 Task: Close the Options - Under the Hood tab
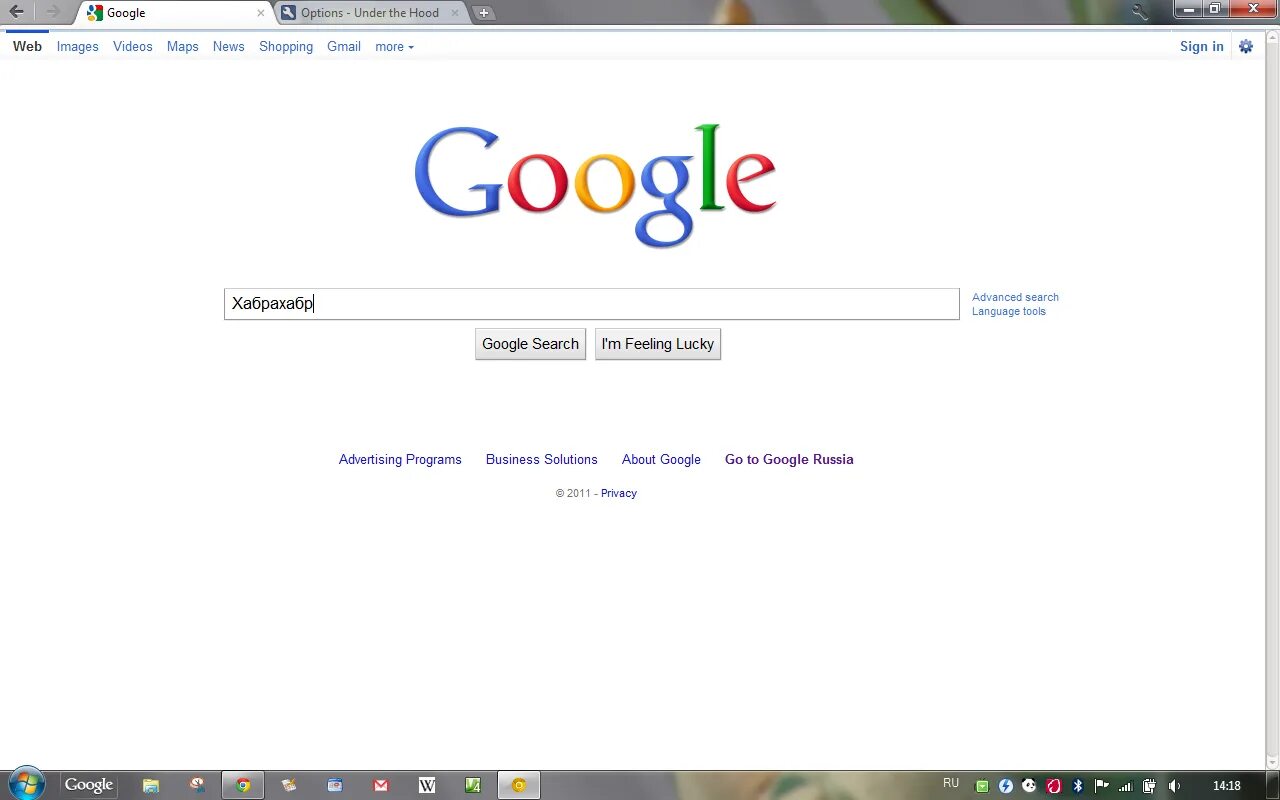pyautogui.click(x=455, y=13)
